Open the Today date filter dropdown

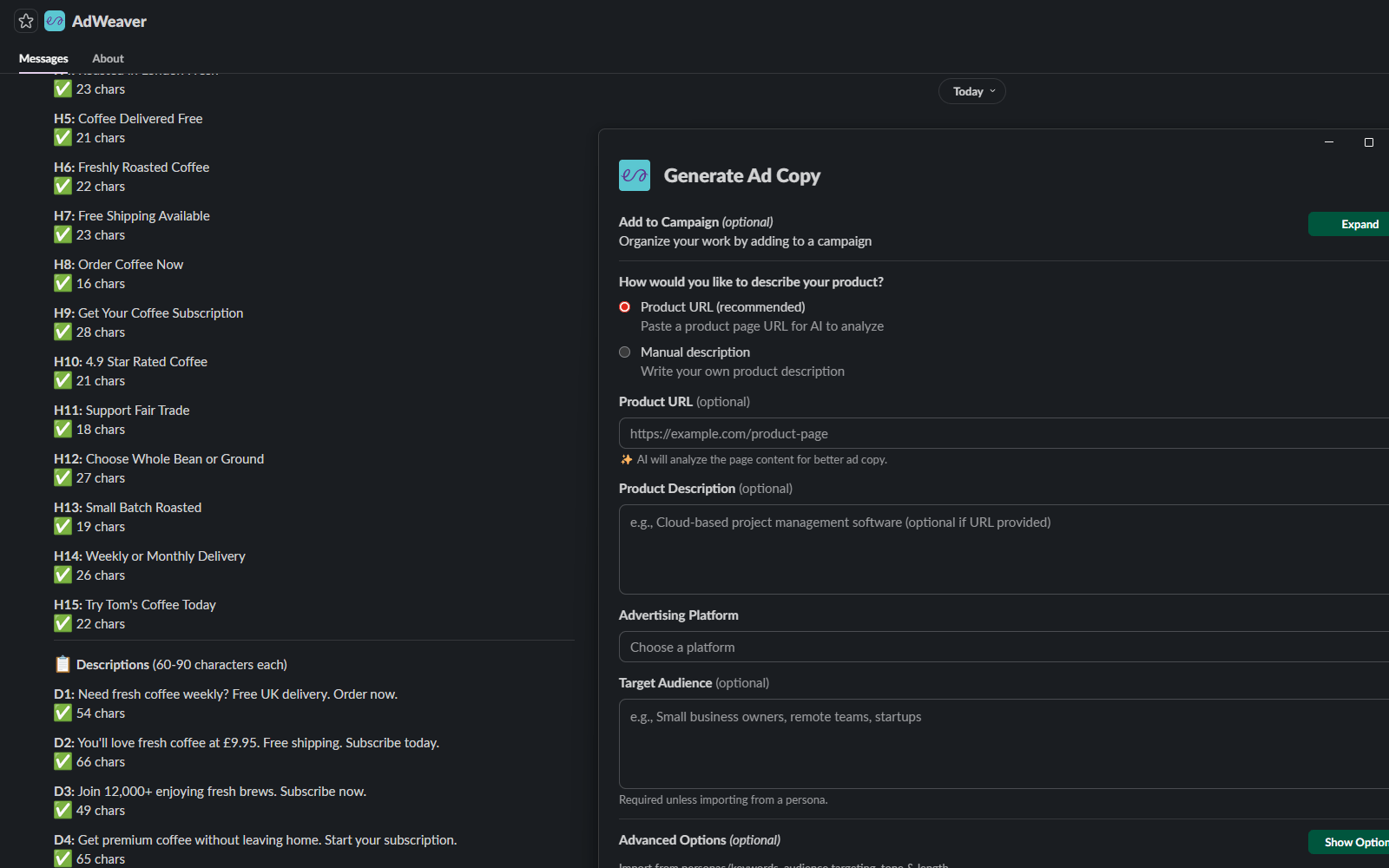tap(971, 90)
